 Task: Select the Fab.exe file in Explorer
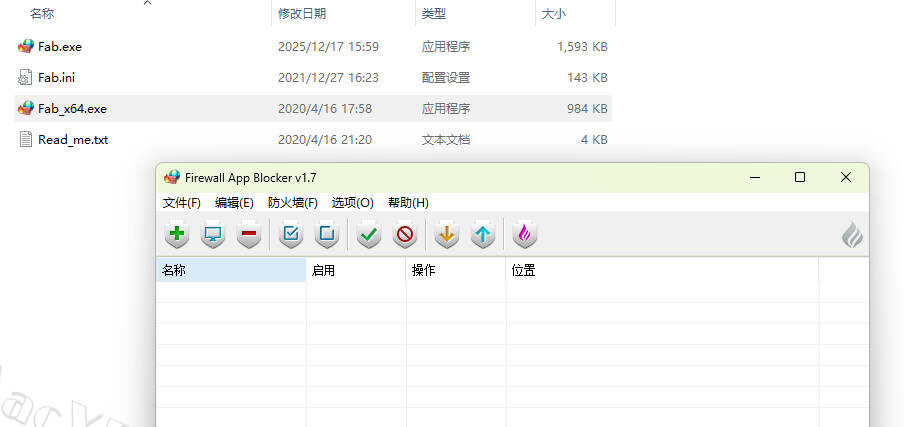point(59,46)
